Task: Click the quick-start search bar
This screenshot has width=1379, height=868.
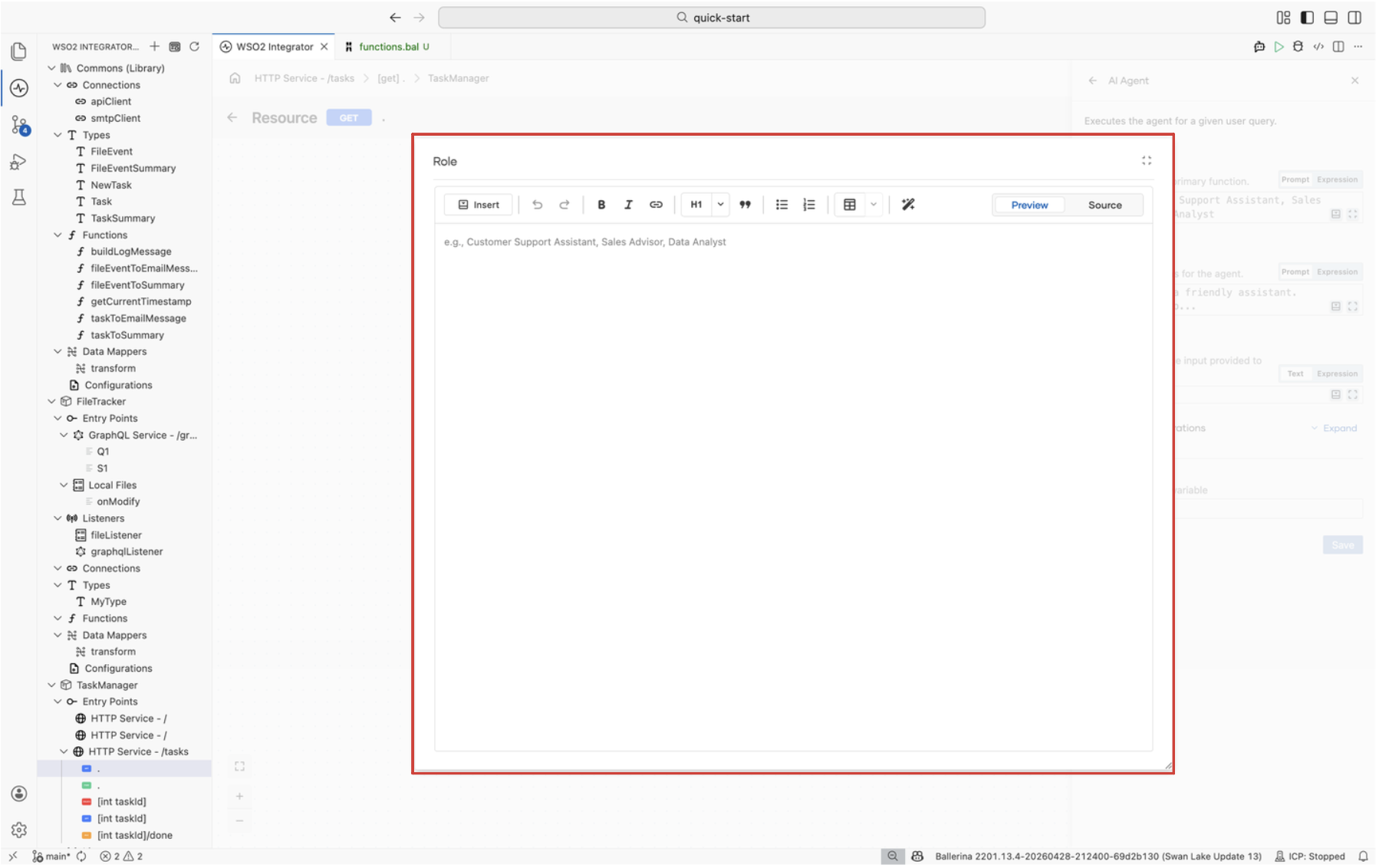Action: 712,18
